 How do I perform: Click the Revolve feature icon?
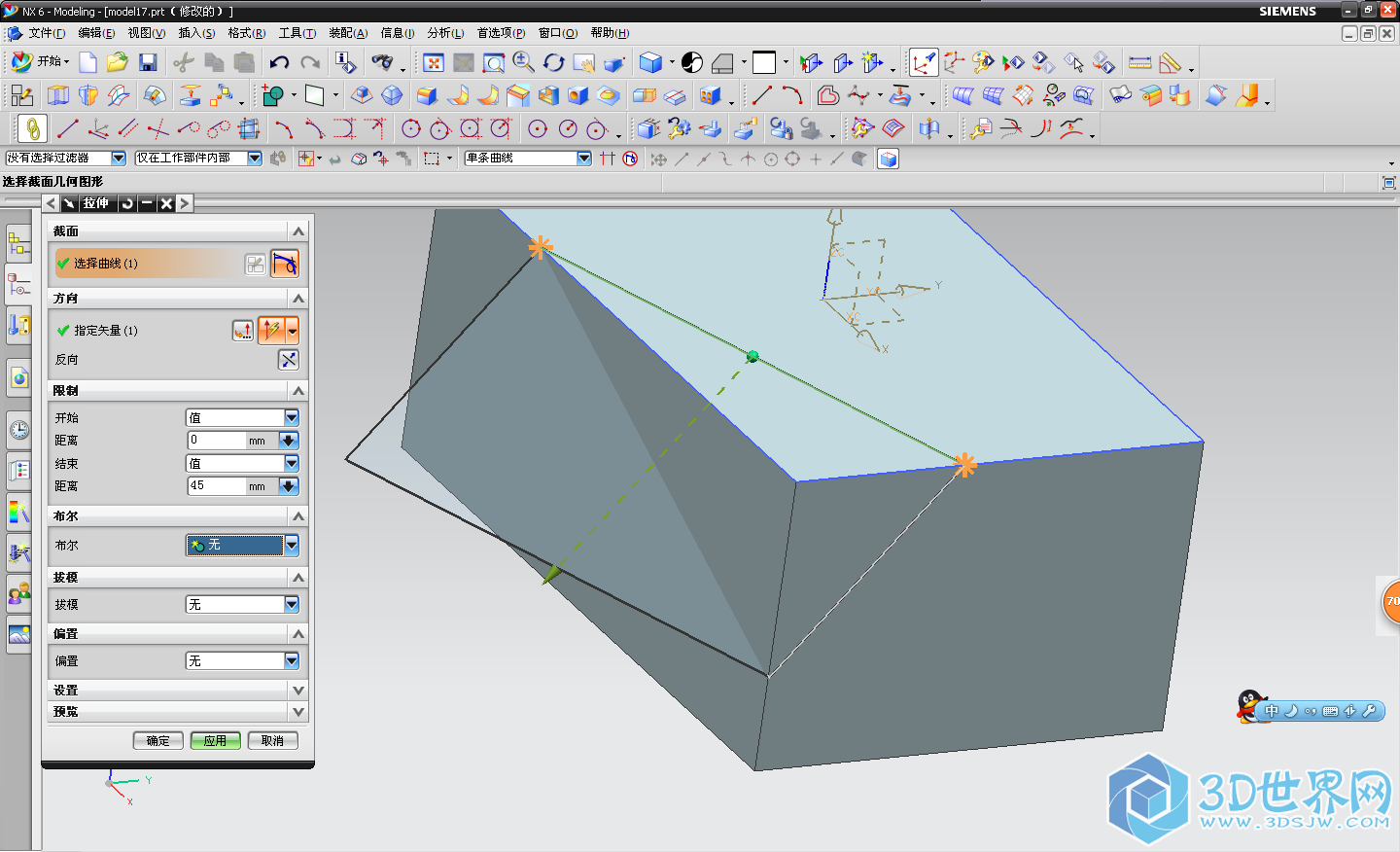88,95
